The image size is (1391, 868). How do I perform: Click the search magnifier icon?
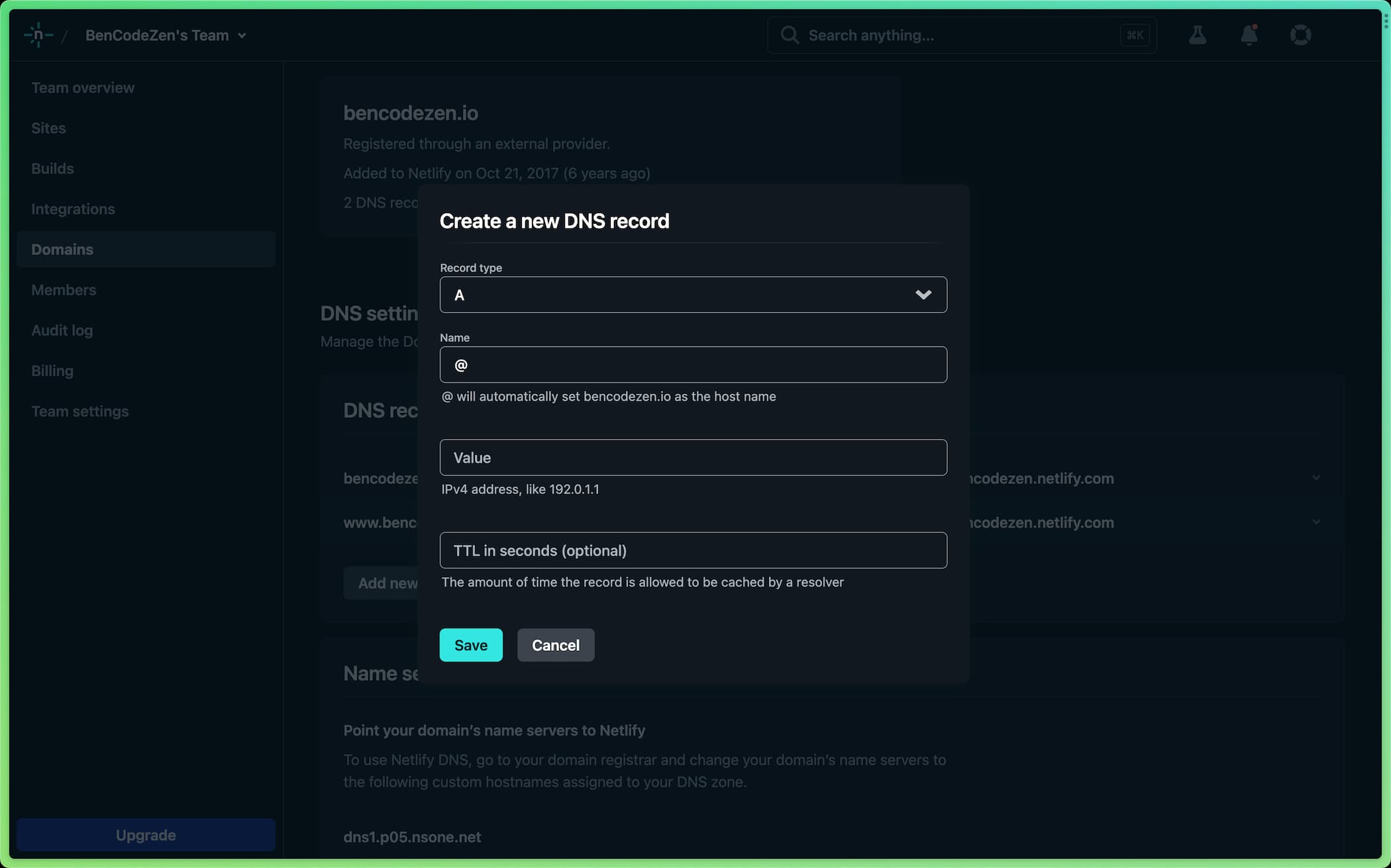tap(789, 35)
